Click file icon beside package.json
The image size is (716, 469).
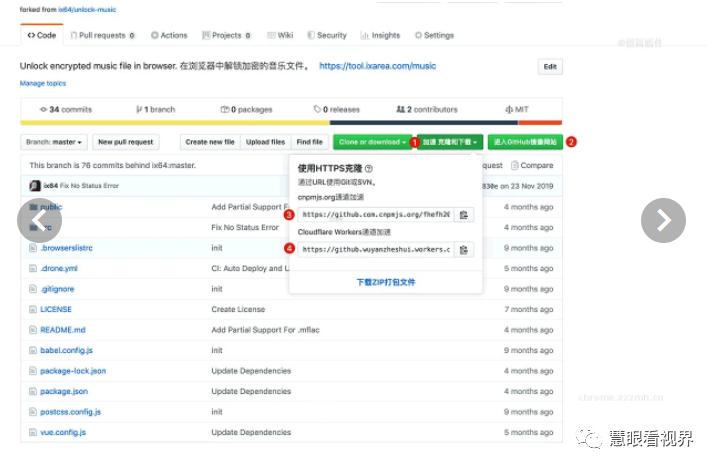(x=33, y=391)
